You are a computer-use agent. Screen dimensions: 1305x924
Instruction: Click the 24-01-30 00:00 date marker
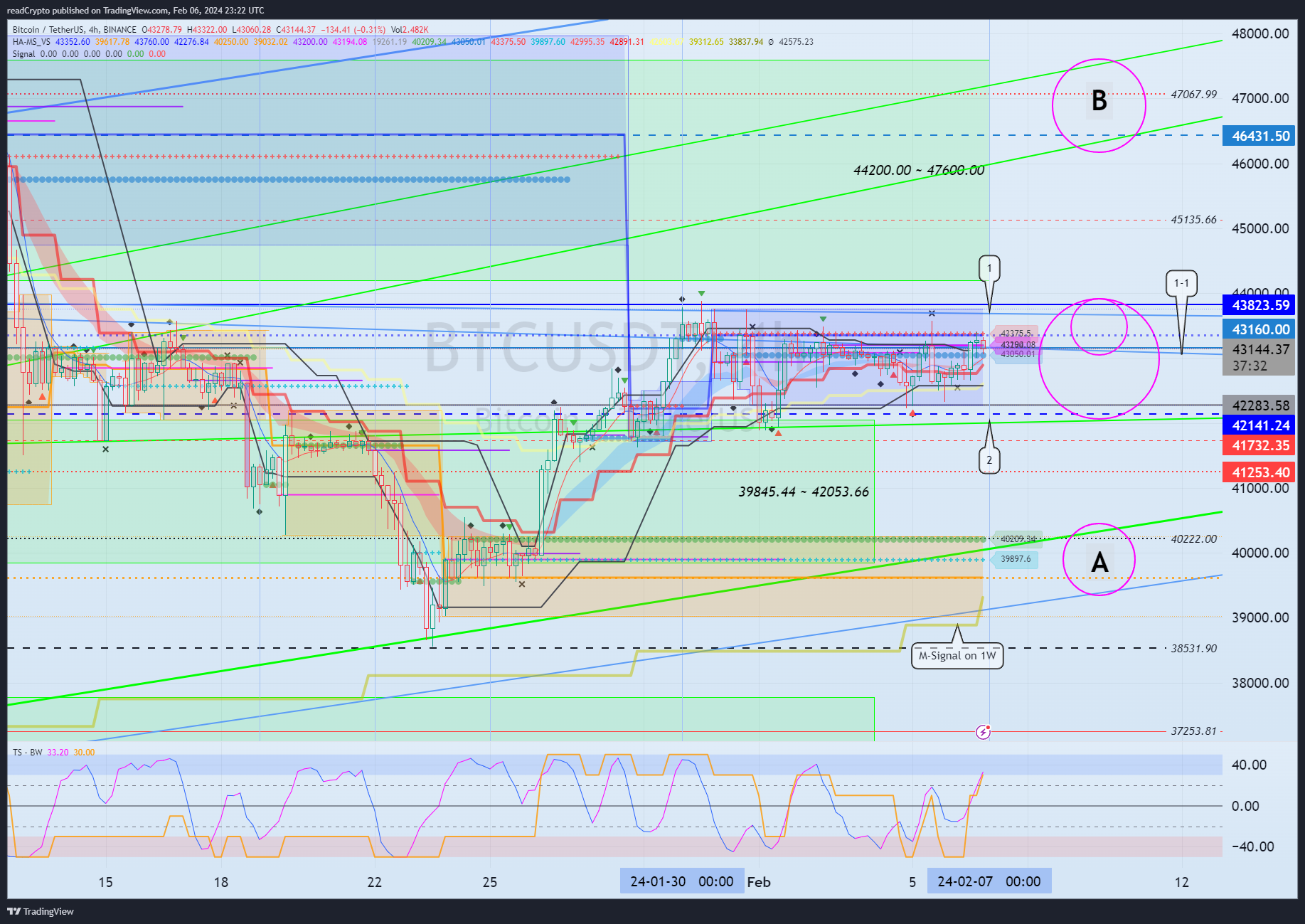click(681, 881)
